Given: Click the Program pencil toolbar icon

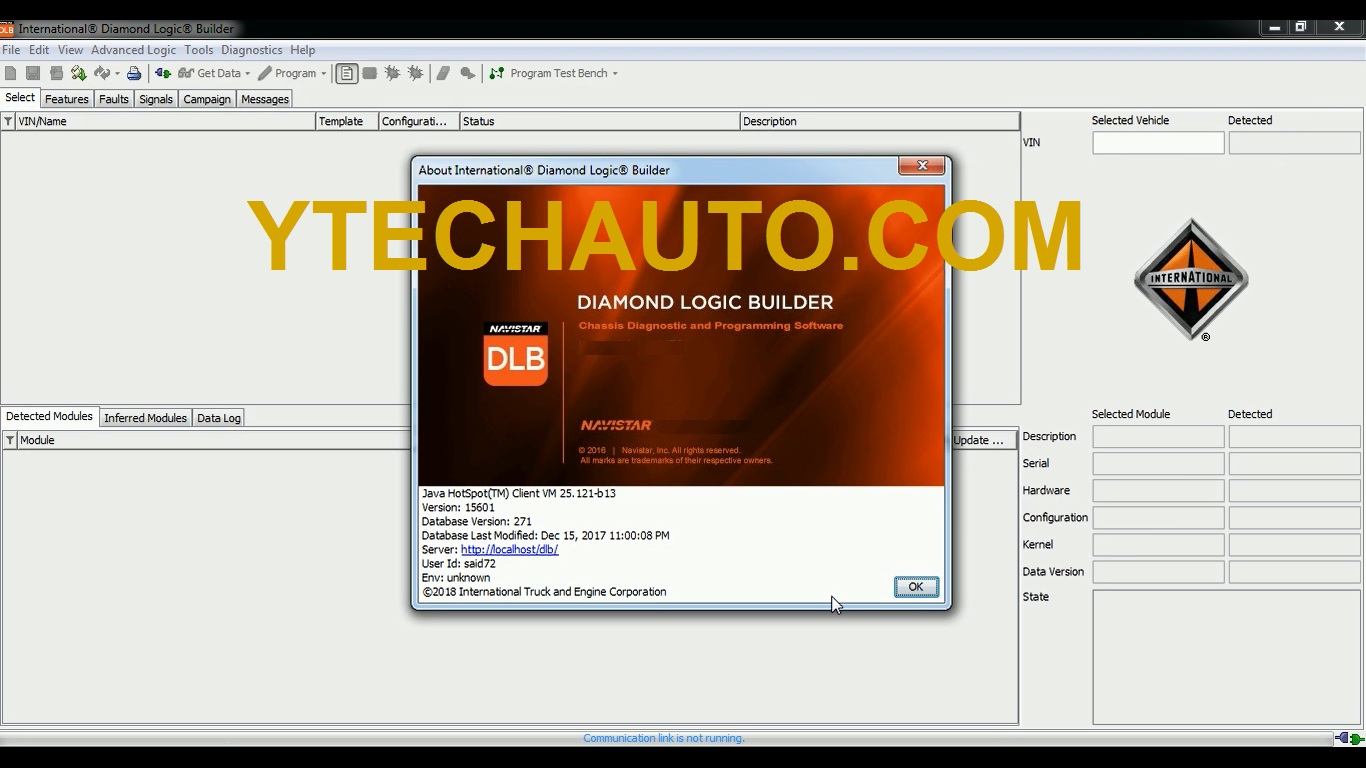Looking at the screenshot, I should tap(266, 73).
